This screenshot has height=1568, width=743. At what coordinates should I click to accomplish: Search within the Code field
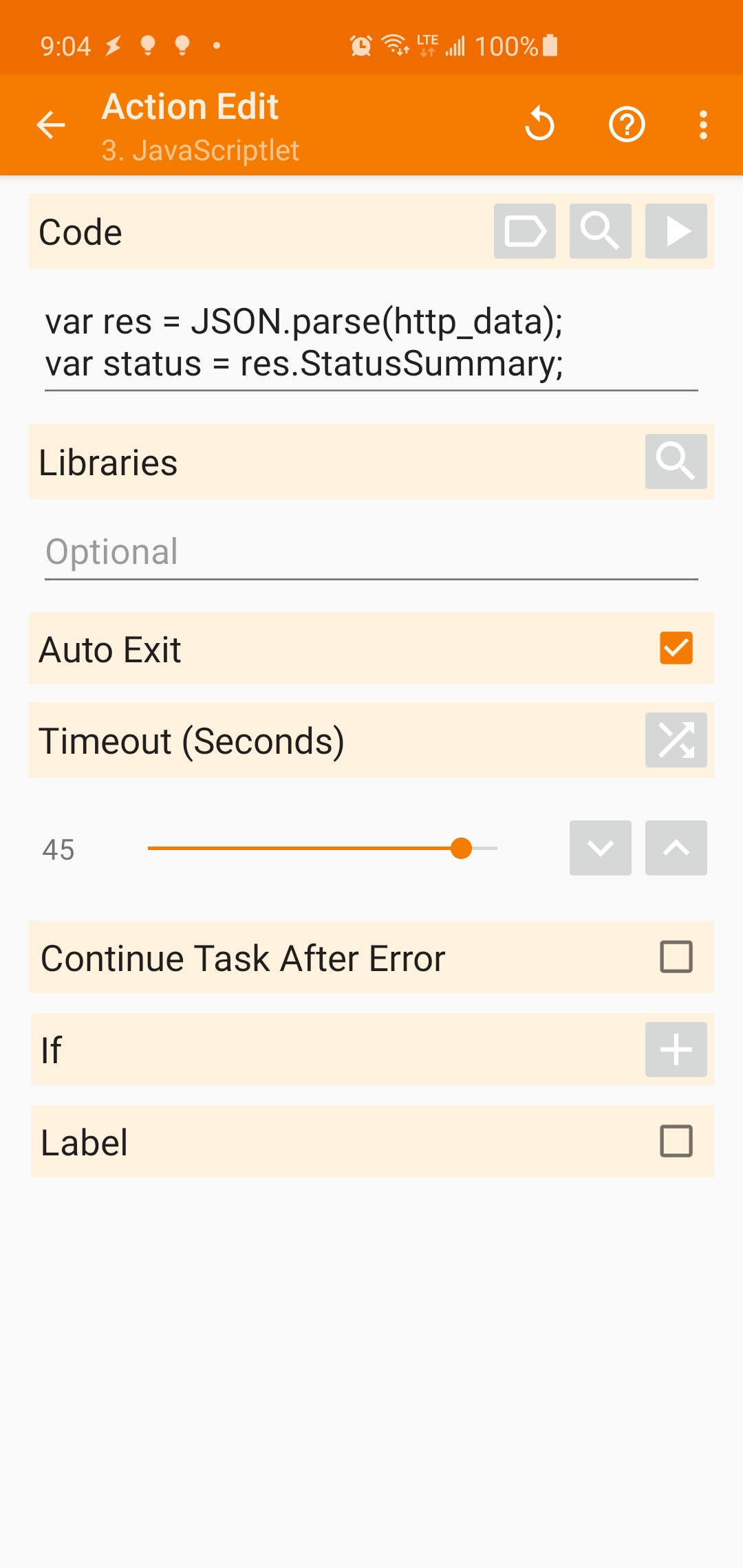600,232
